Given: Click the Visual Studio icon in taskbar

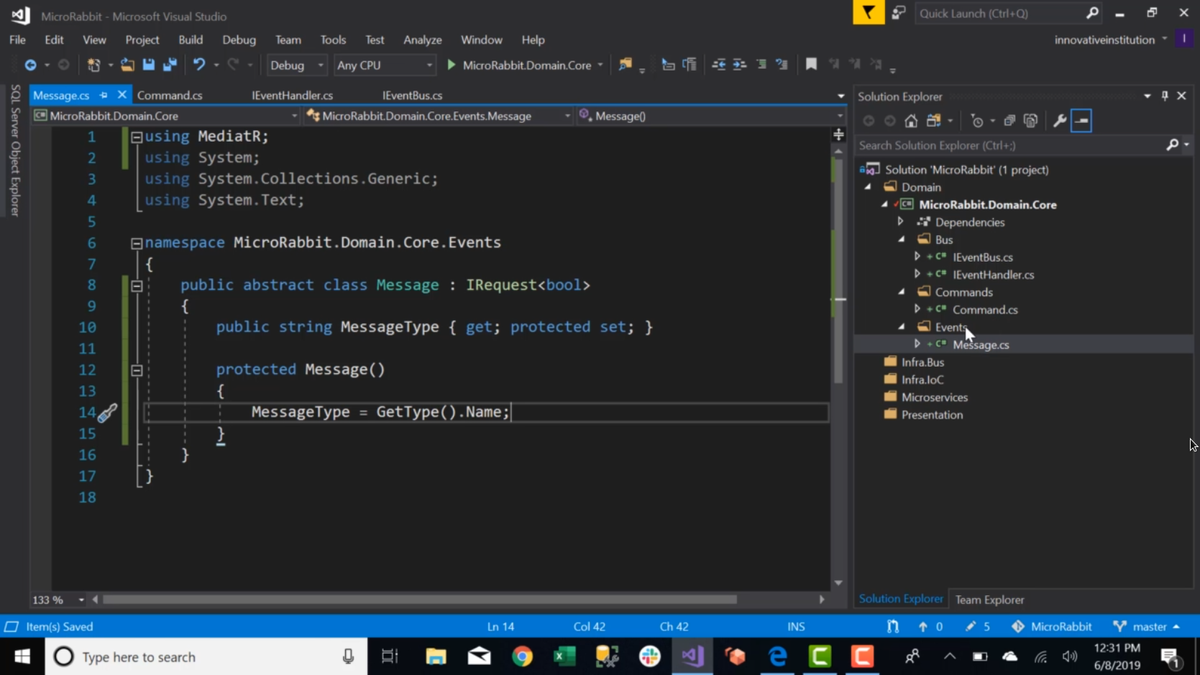Looking at the screenshot, I should point(692,656).
